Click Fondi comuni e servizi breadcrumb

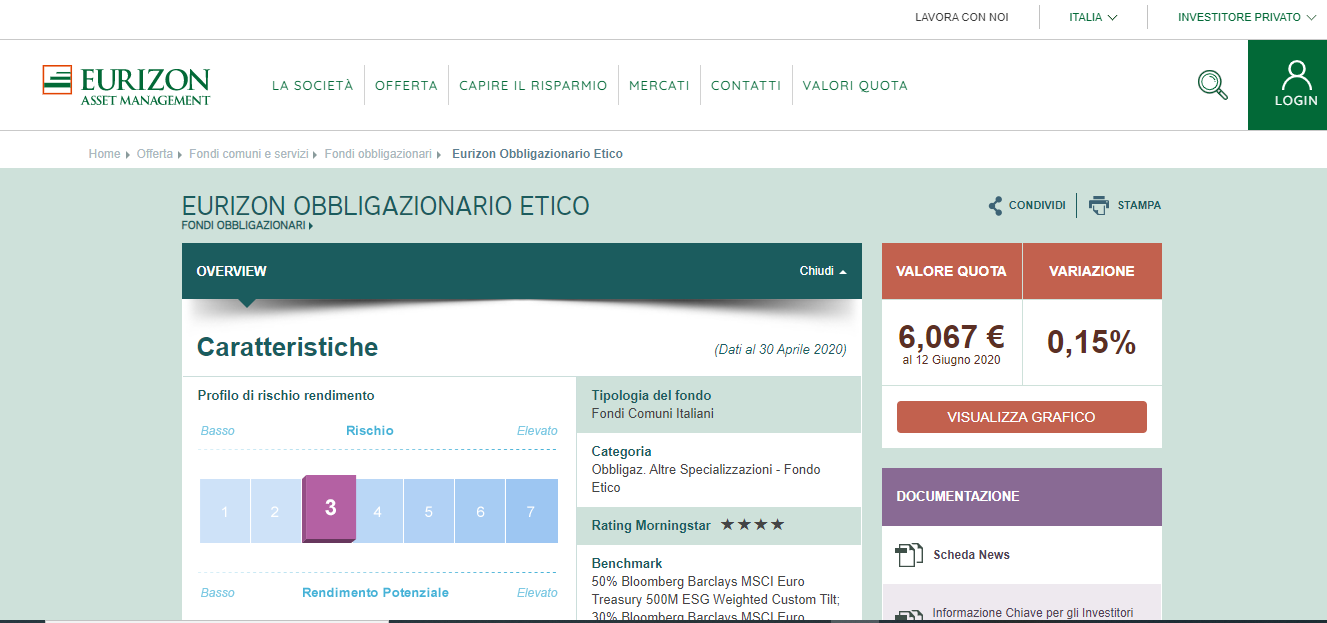(249, 154)
